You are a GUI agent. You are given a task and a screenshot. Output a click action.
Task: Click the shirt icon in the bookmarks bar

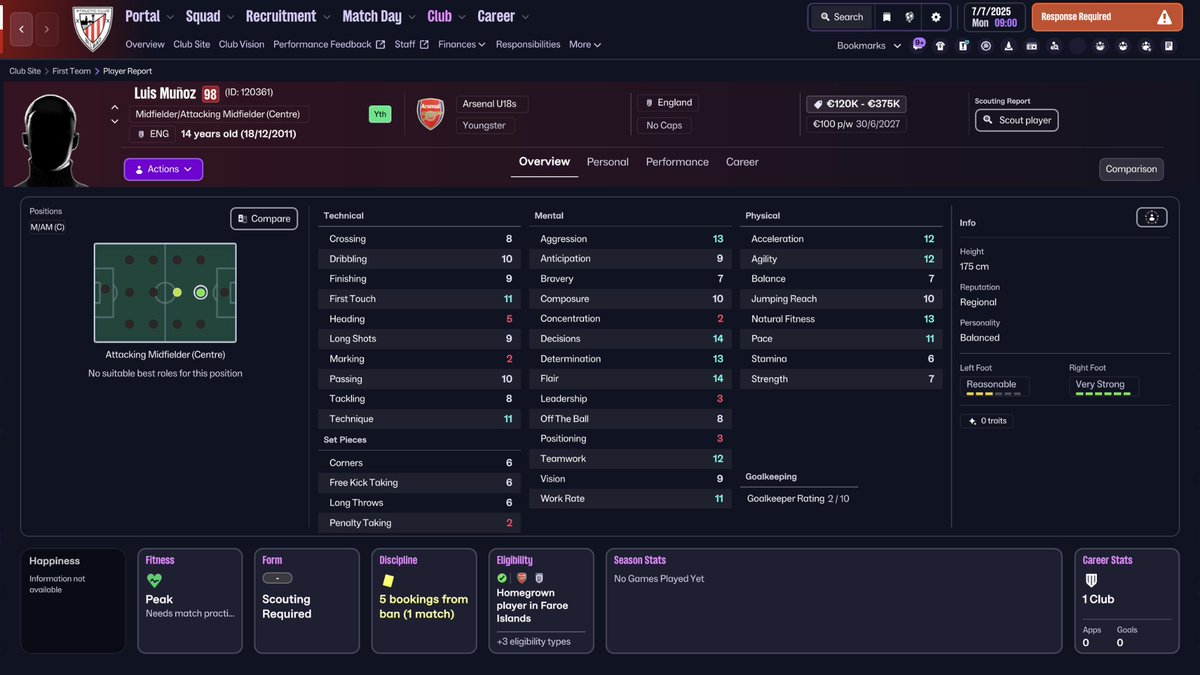(x=940, y=46)
